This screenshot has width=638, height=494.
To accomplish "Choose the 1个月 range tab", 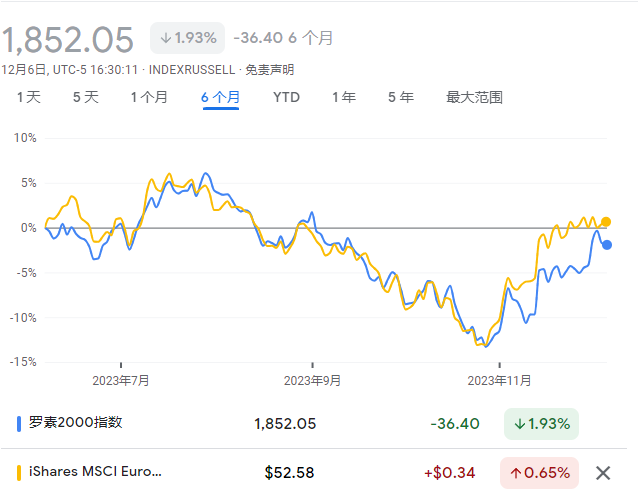I will tap(149, 97).
